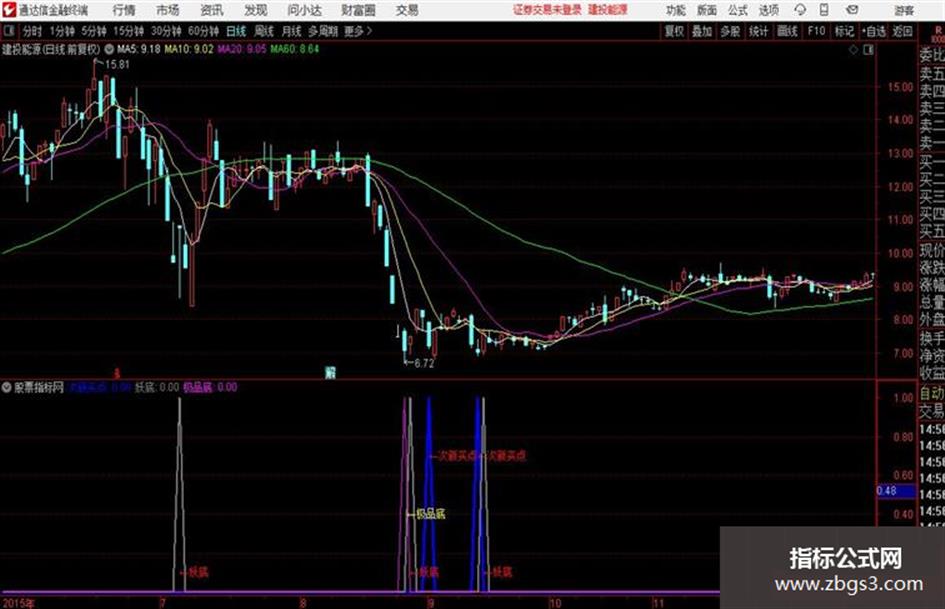Switch to the 60分钟 period
945x609 pixels.
(203, 31)
